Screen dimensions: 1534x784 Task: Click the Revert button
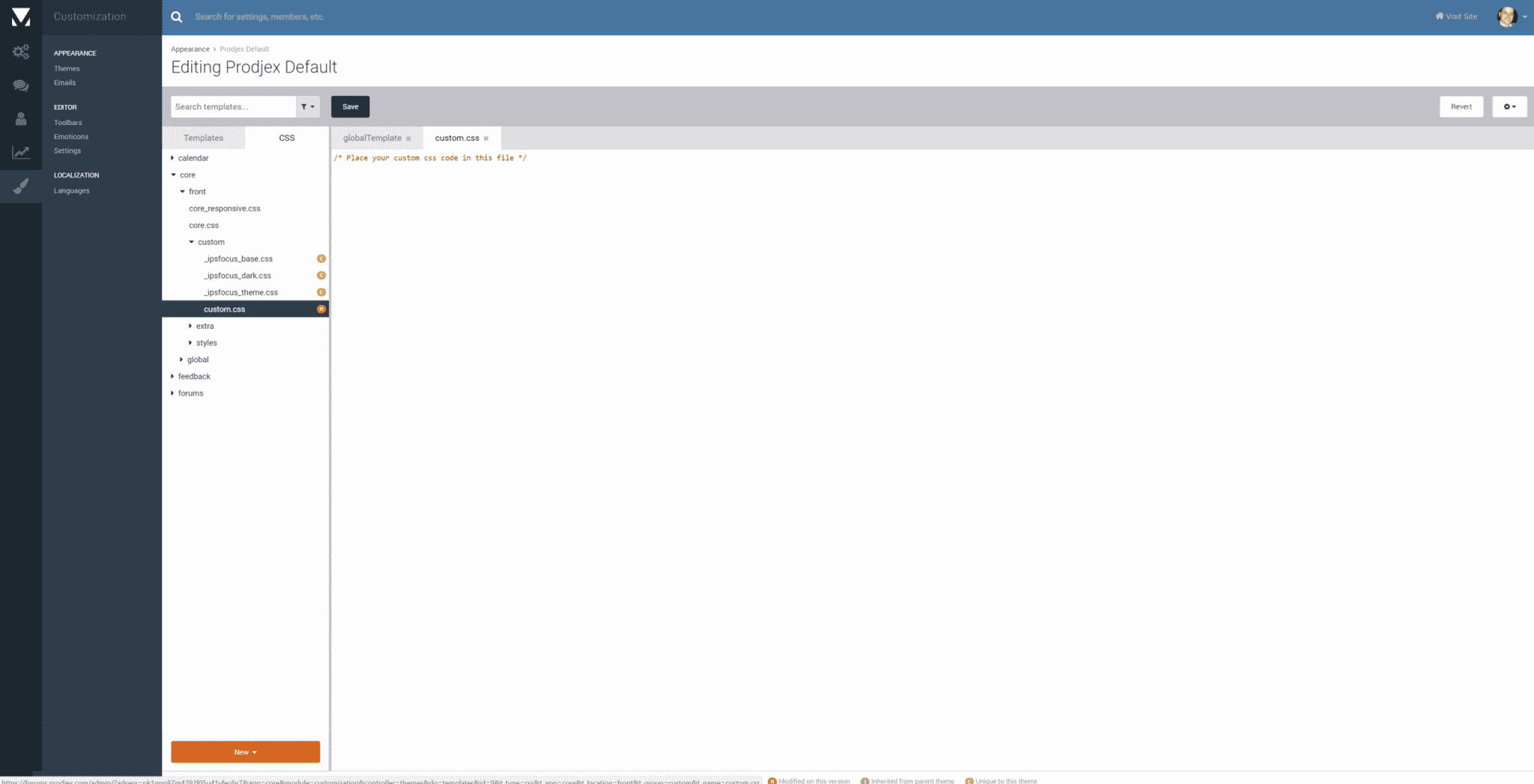[x=1461, y=107]
